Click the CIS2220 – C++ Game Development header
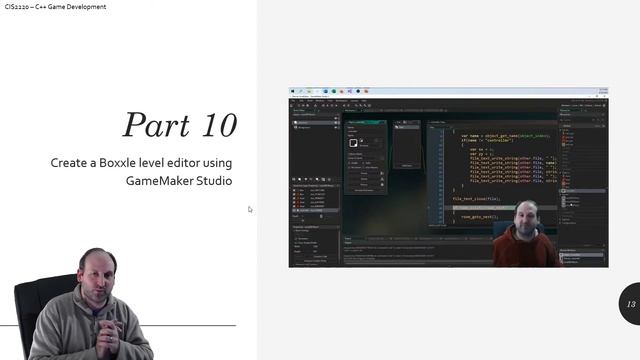Screen dimensions: 640x360 click(x=55, y=7)
